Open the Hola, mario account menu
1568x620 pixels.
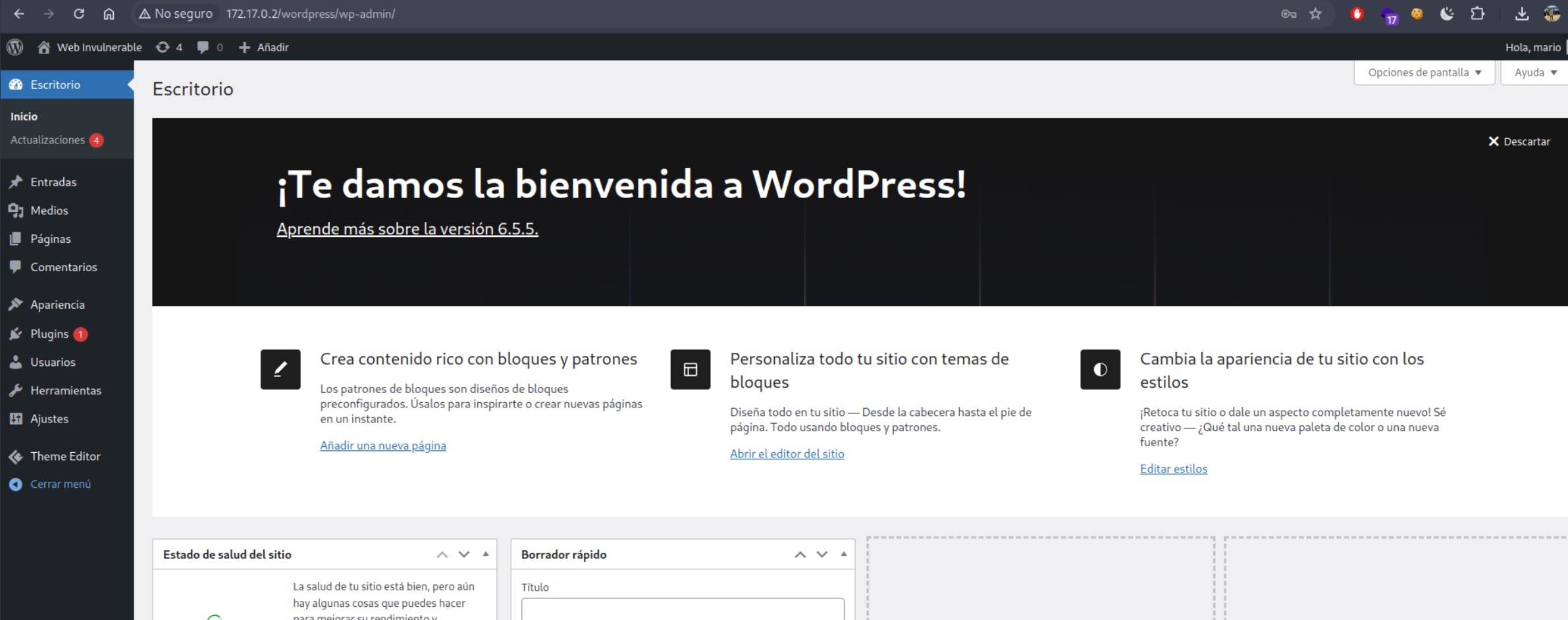click(x=1533, y=47)
